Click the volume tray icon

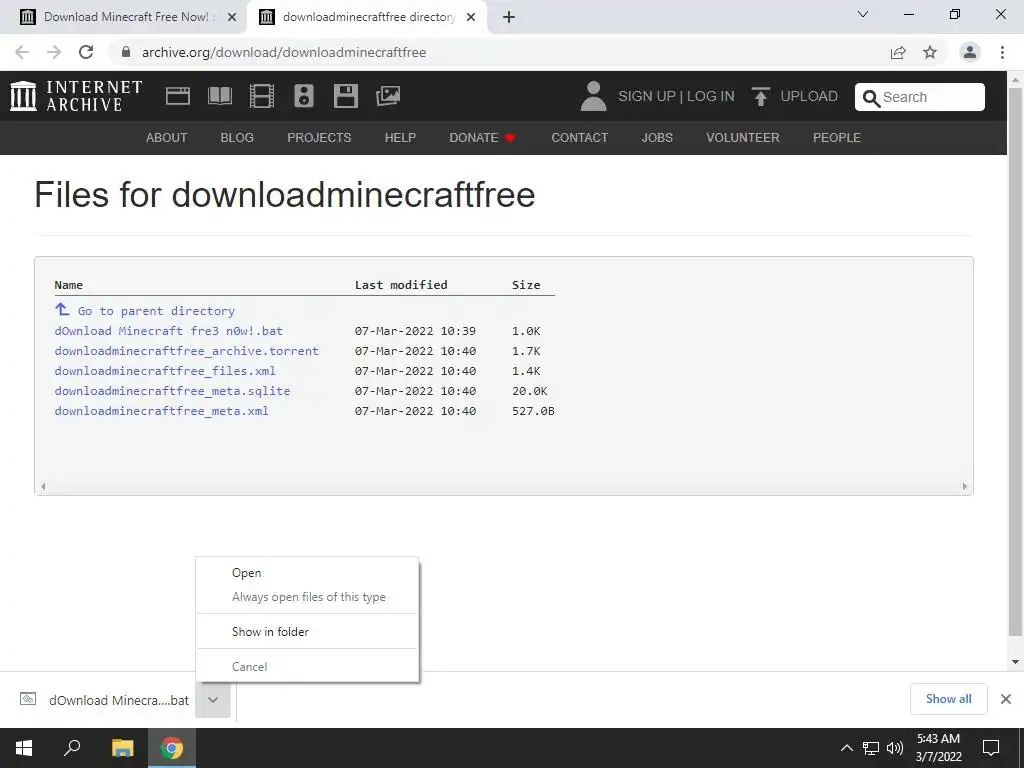click(x=895, y=748)
